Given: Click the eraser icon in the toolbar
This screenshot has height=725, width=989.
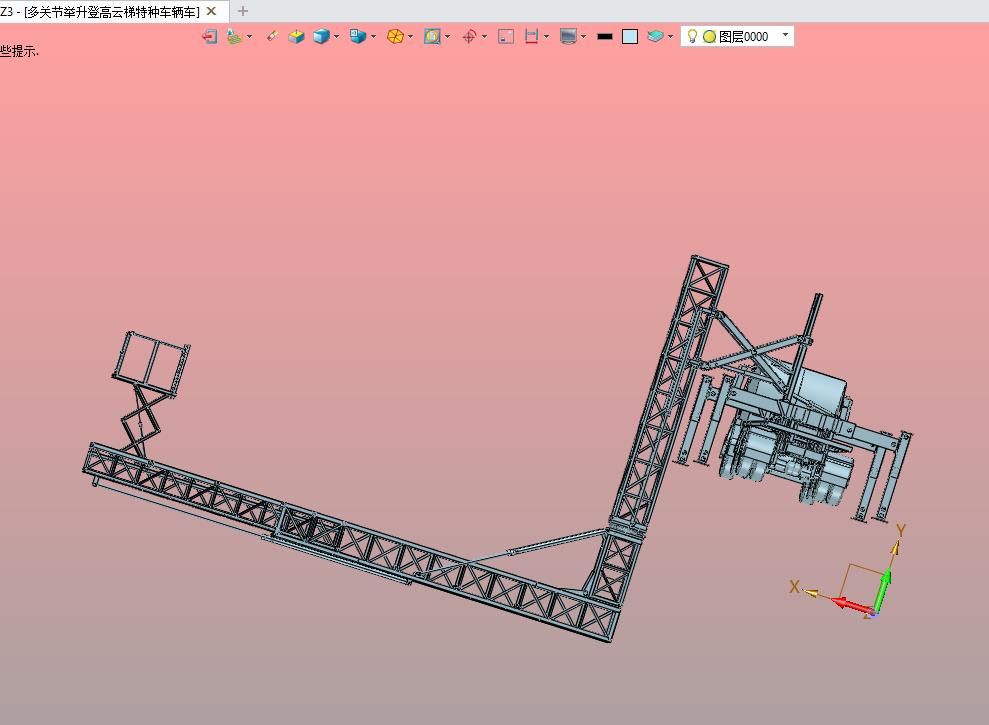Looking at the screenshot, I should [271, 36].
